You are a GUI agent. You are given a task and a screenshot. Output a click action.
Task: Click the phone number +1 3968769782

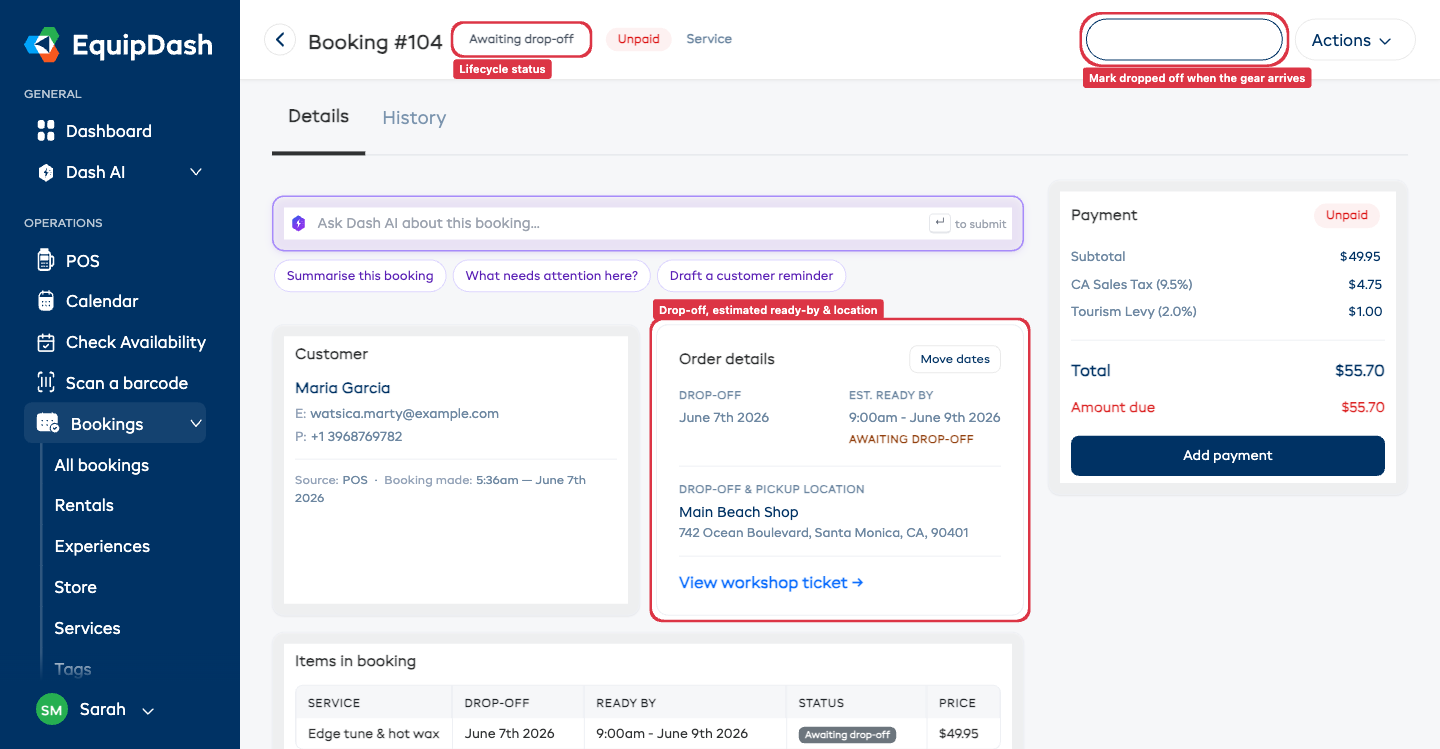pyautogui.click(x=358, y=436)
